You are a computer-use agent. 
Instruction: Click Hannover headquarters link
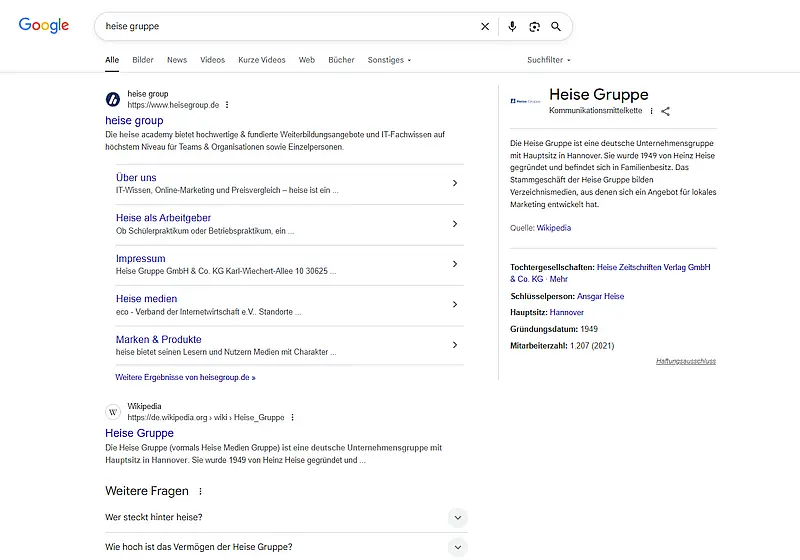point(566,312)
